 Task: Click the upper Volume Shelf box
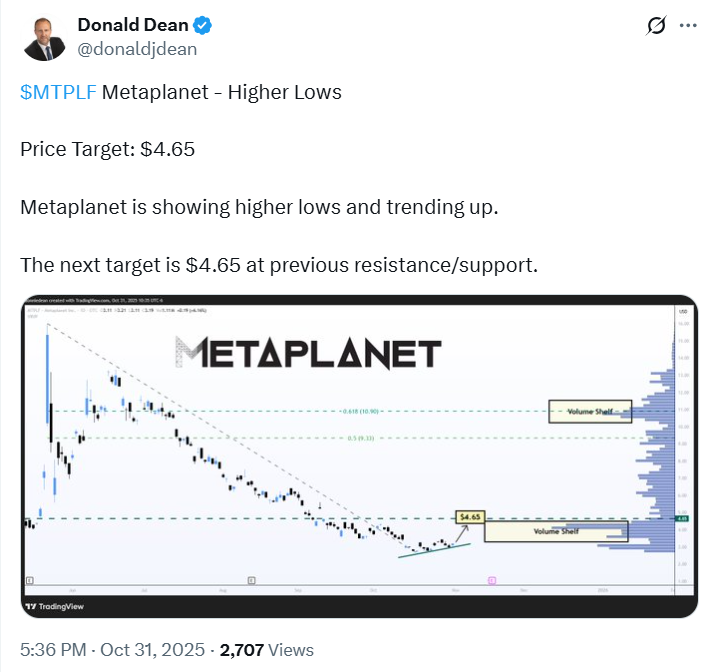click(x=589, y=410)
